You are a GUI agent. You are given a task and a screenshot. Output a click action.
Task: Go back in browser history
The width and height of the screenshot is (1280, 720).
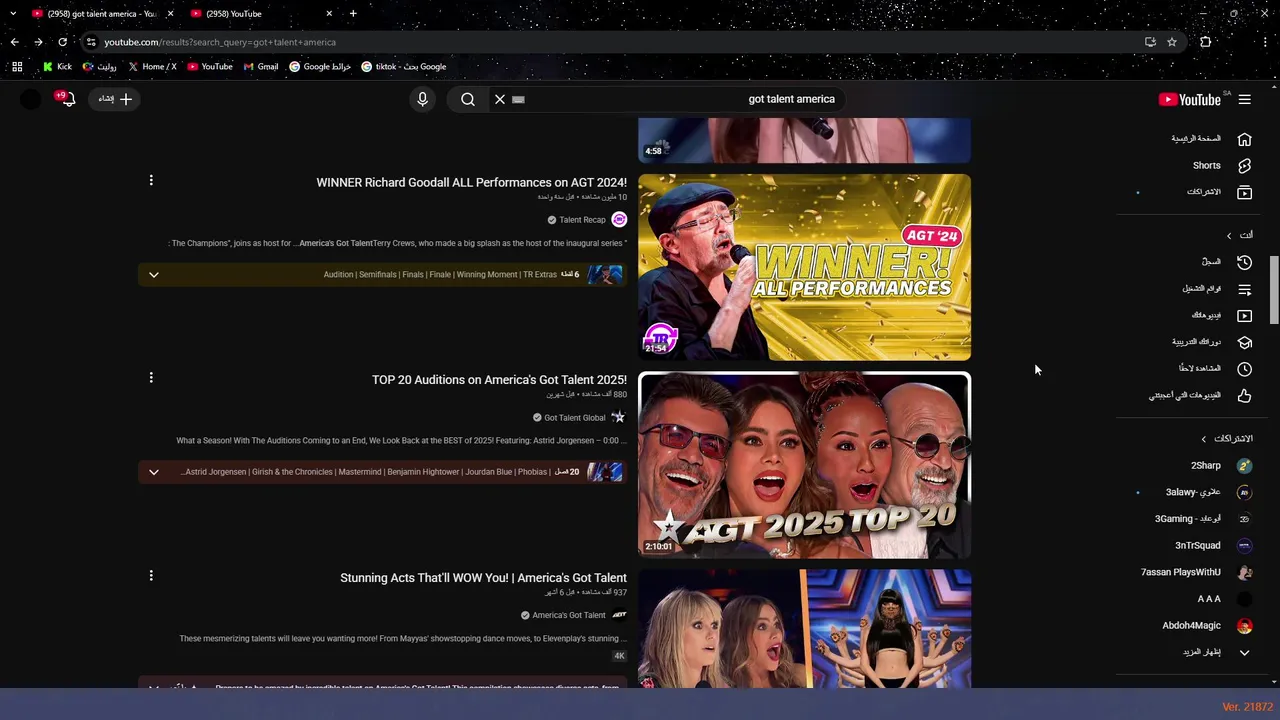pos(14,42)
